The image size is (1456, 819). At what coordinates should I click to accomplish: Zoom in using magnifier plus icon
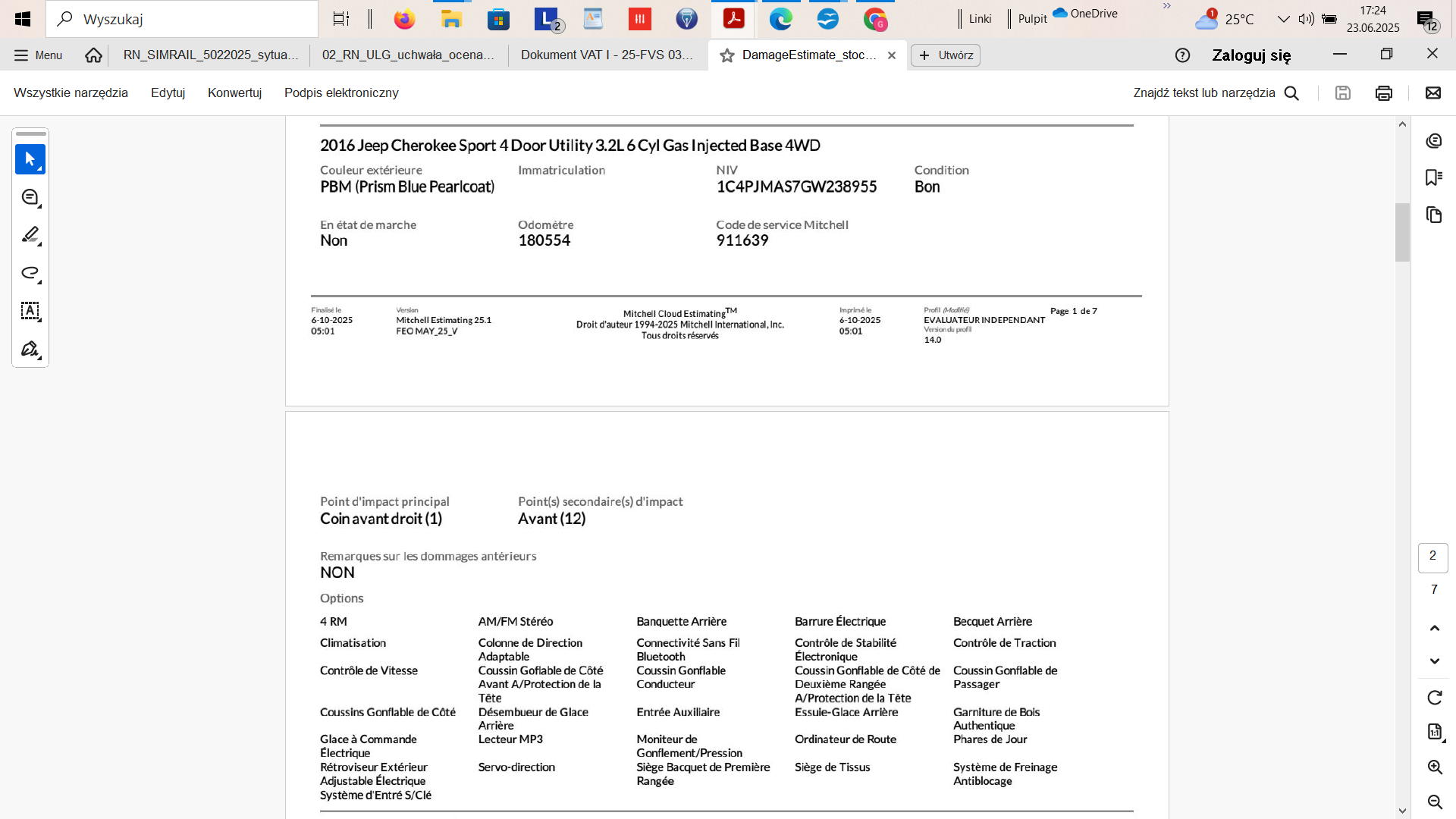point(1435,767)
